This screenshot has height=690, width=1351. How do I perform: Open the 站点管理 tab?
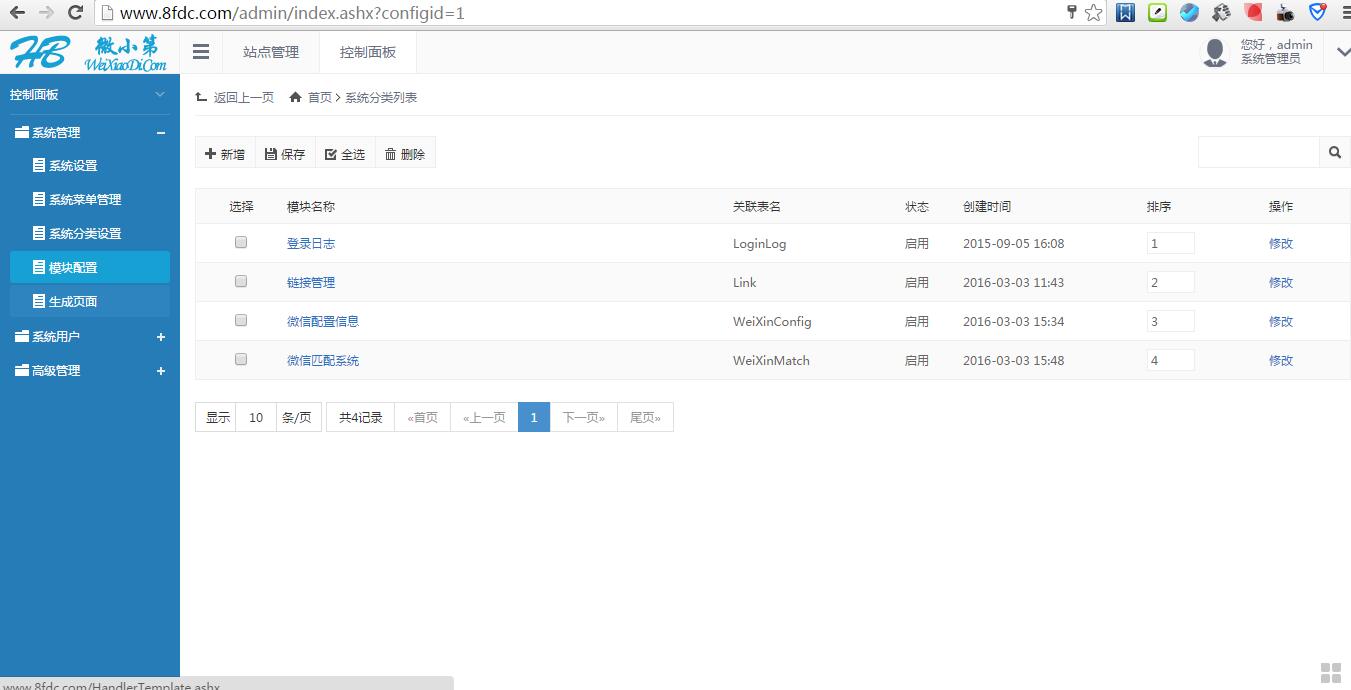pos(271,52)
